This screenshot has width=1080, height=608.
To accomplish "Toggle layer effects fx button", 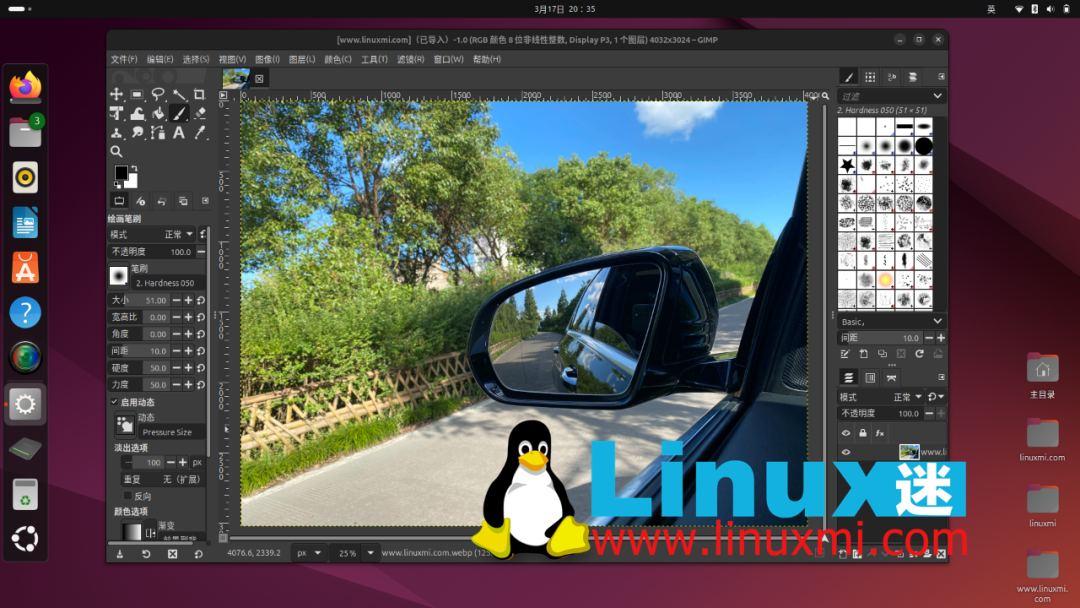I will coord(880,433).
